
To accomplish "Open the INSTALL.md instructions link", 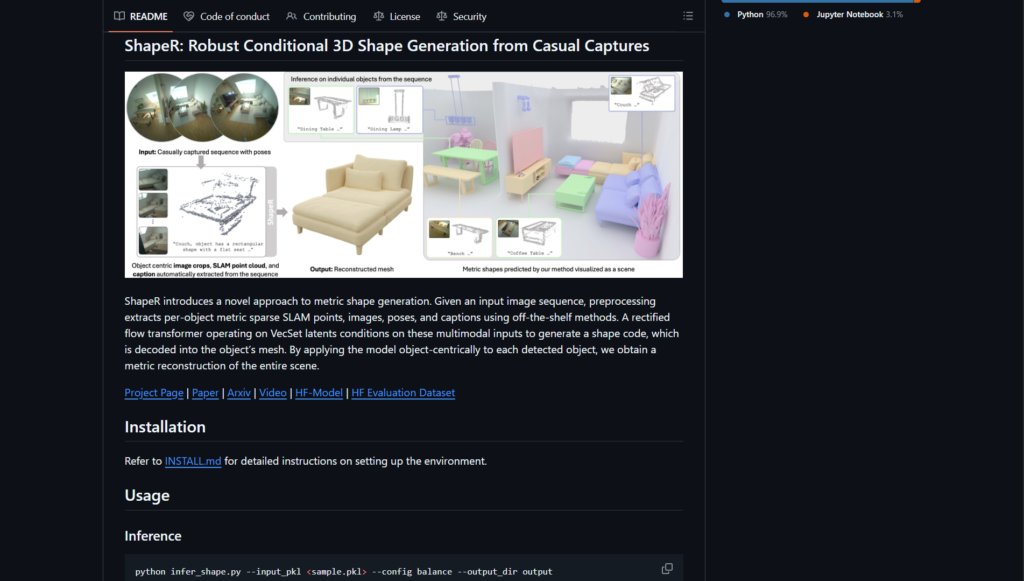I will 193,461.
